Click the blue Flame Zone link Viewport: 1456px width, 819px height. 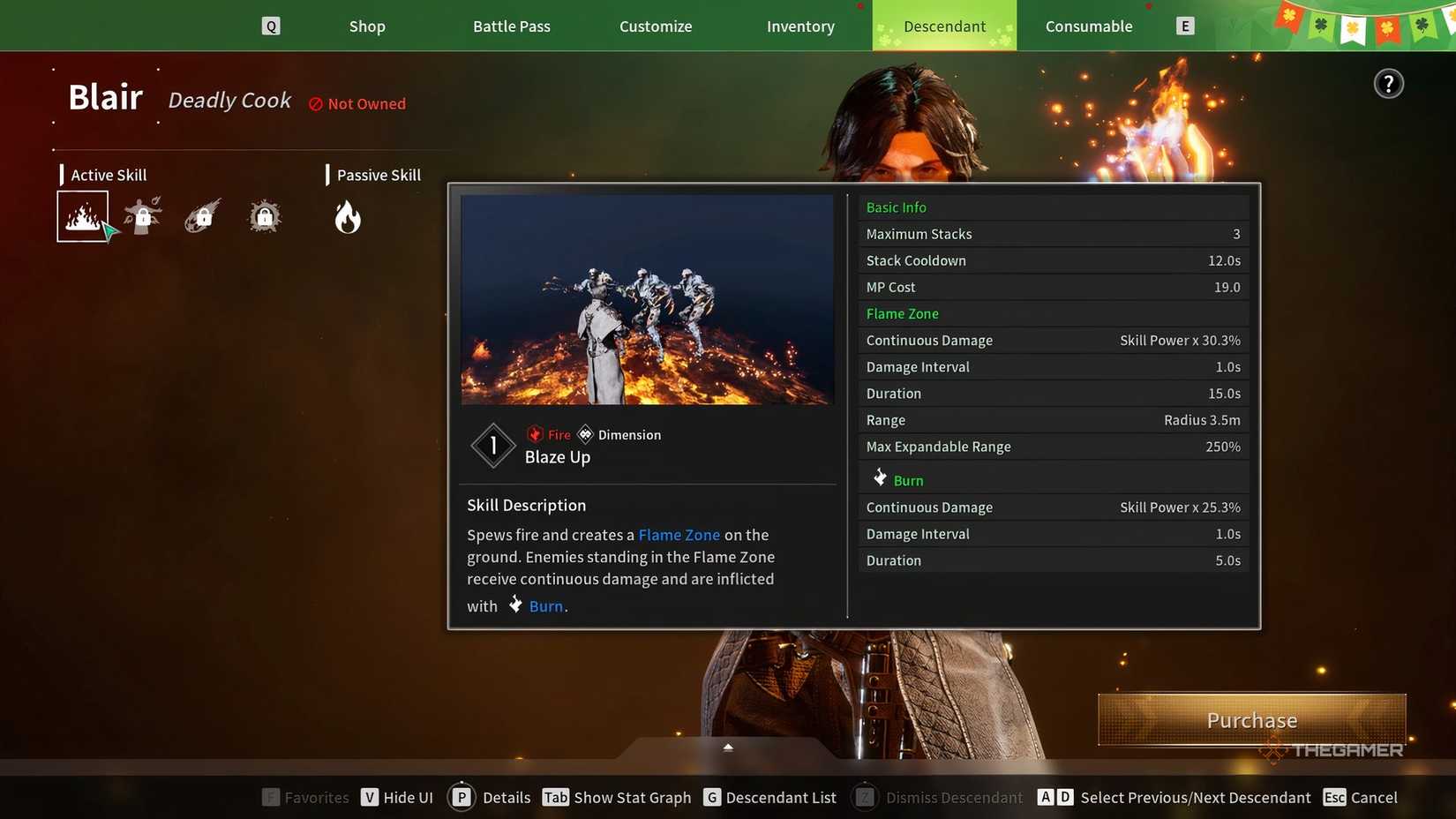click(679, 535)
